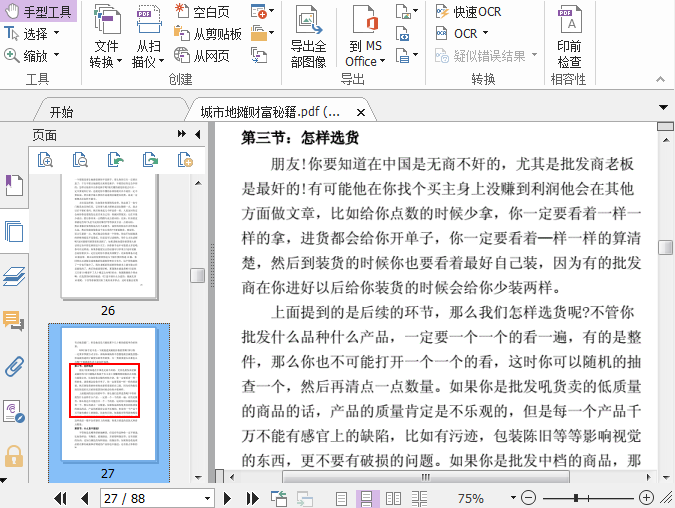Viewport: 675px width, 508px height.
Task: Click the thumbnail panel scroll up arrow
Action: pyautogui.click(x=198, y=183)
